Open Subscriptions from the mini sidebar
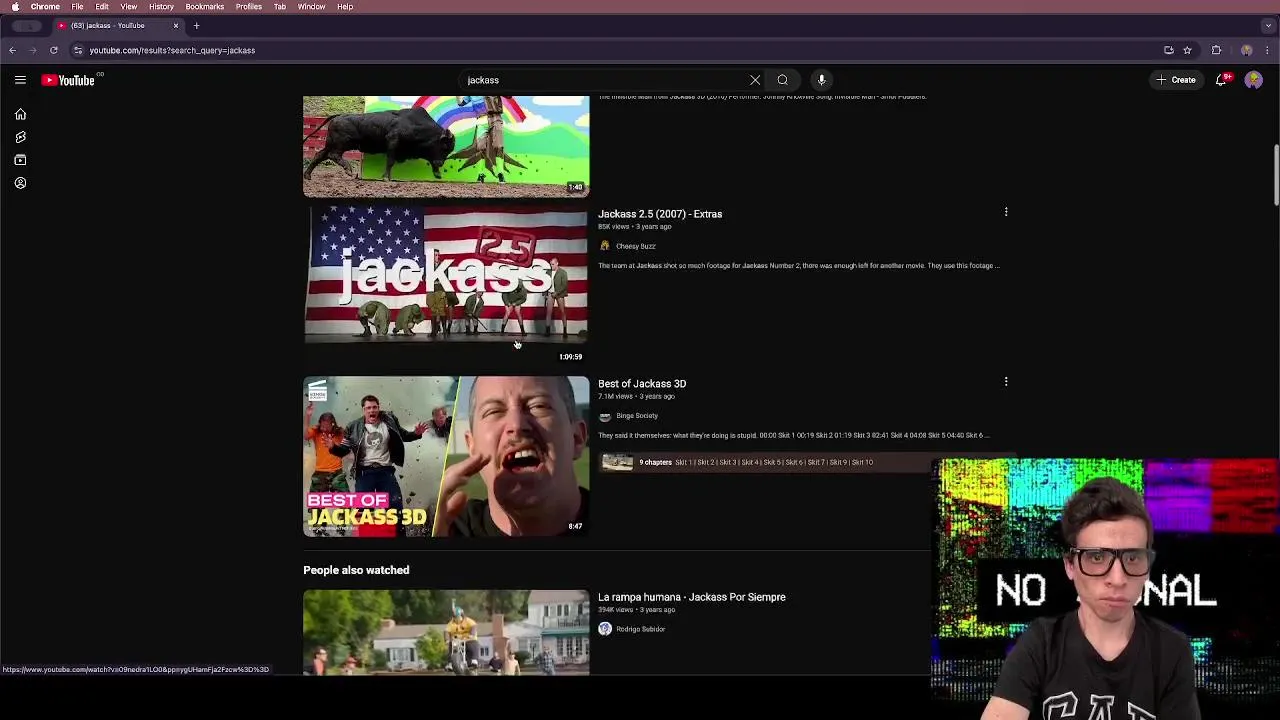 (20, 160)
